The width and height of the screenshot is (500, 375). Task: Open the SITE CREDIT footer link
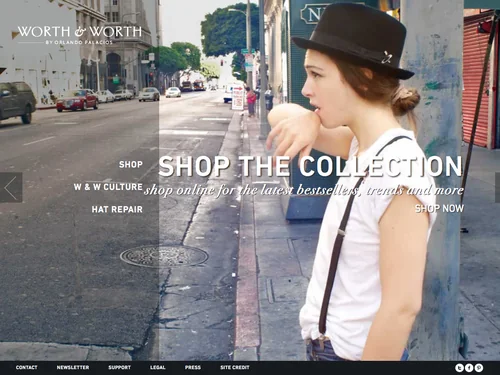235,367
